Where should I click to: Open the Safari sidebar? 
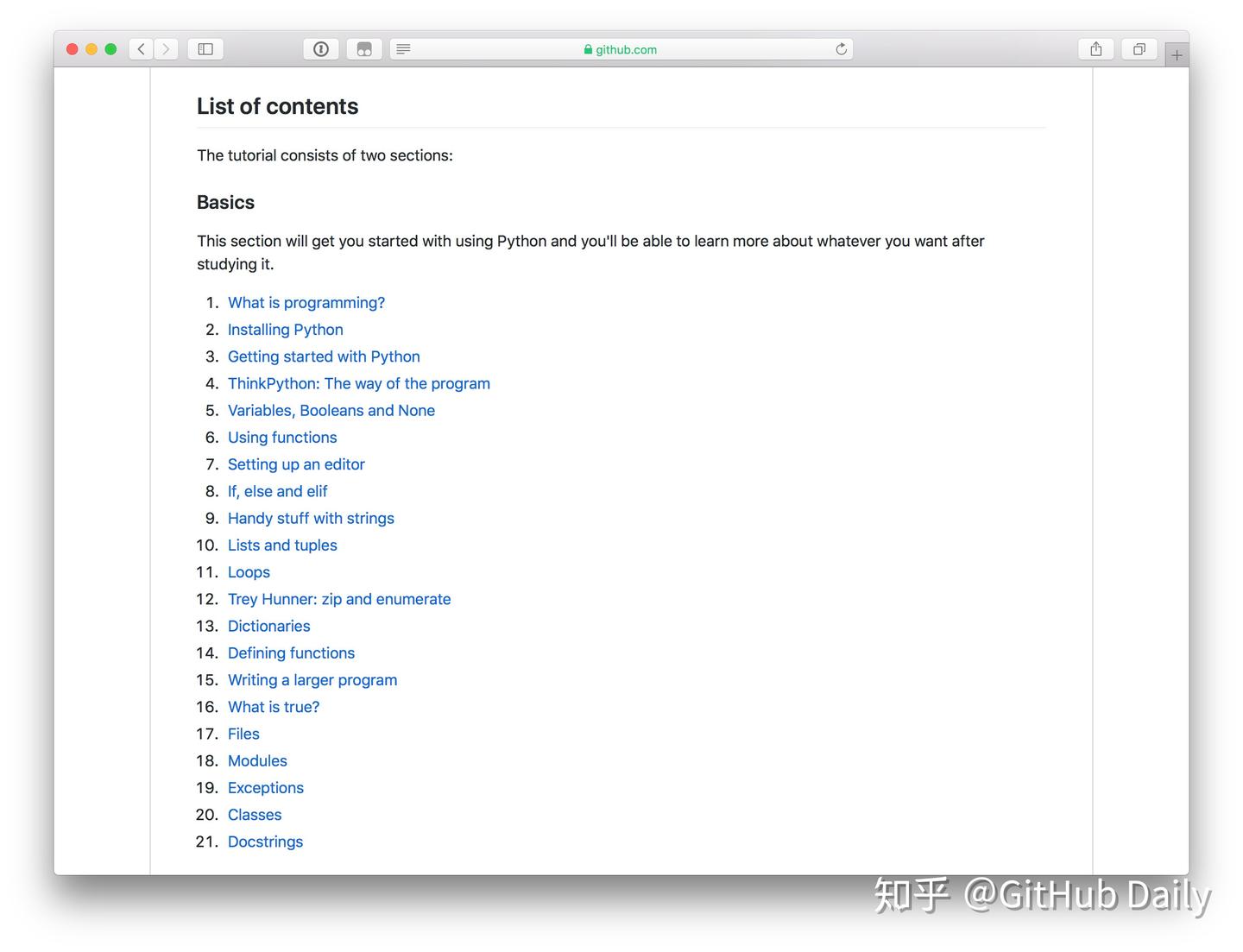205,48
